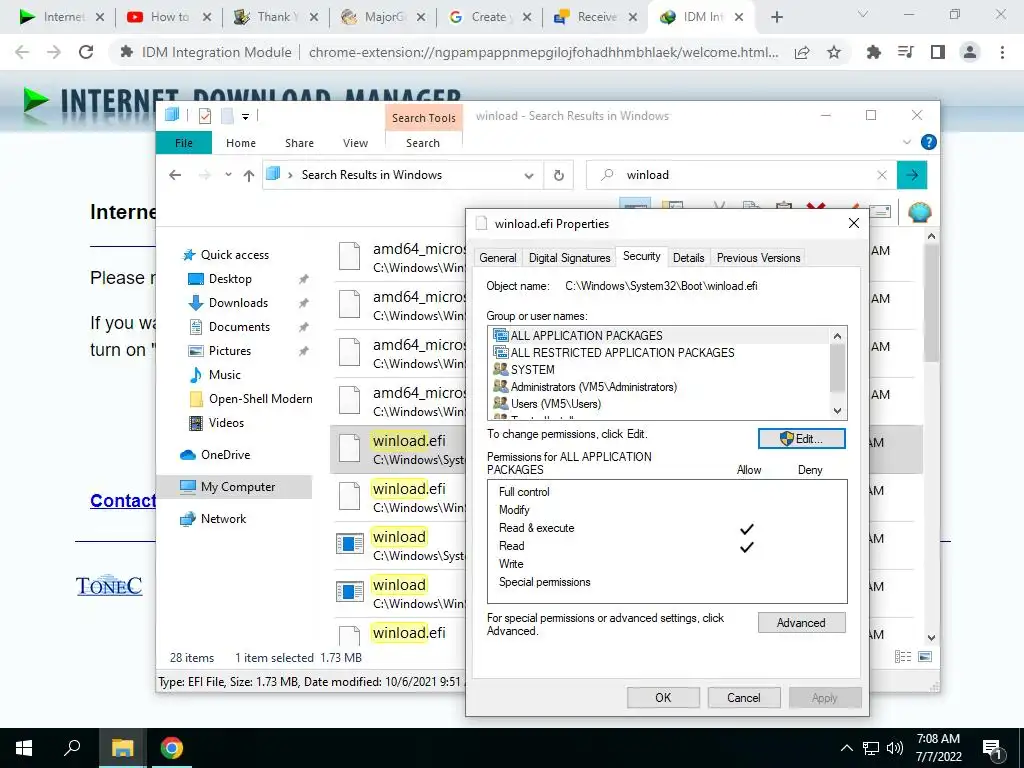This screenshot has height=768, width=1024.
Task: Click the Tonec logo link
Action: click(x=109, y=585)
